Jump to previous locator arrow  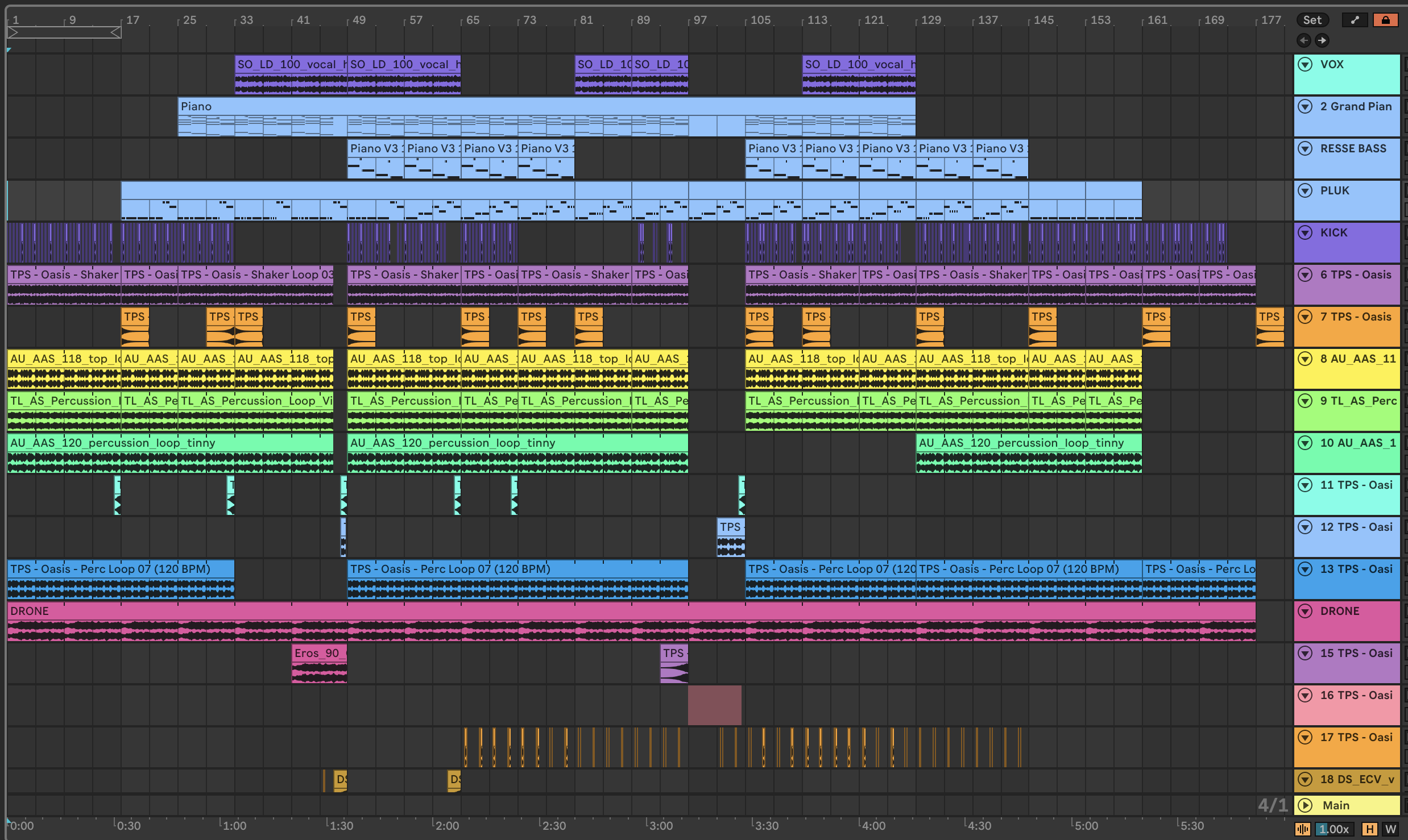click(x=1304, y=40)
